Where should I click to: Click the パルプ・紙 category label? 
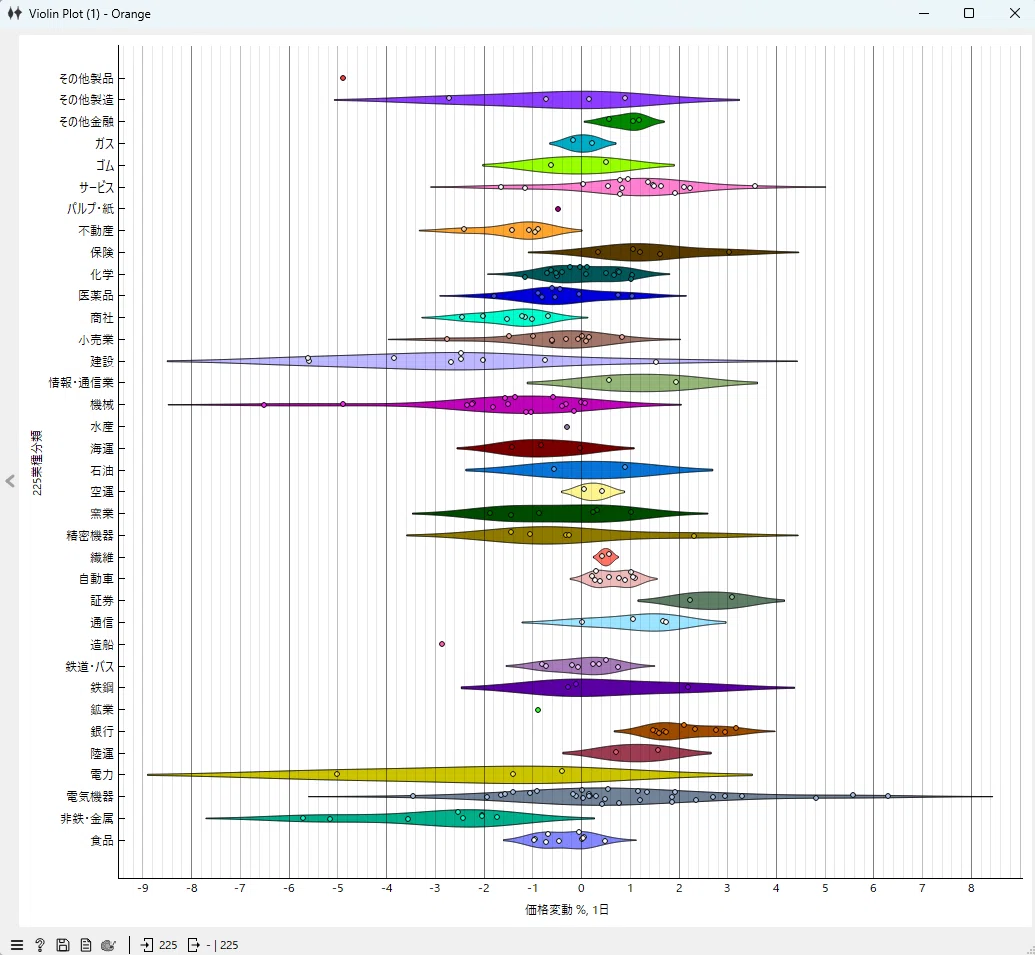tap(90, 209)
